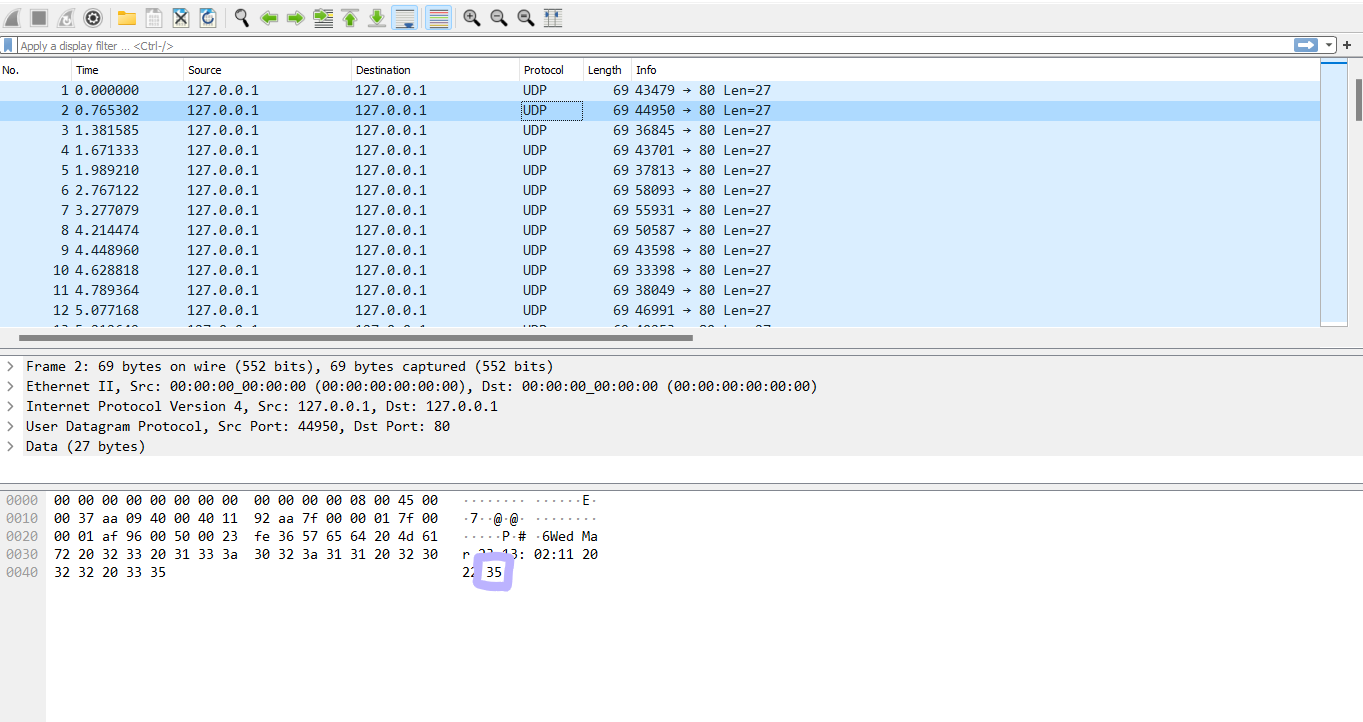Expand the Frame 2 details section
The width and height of the screenshot is (1363, 722).
(x=10, y=366)
